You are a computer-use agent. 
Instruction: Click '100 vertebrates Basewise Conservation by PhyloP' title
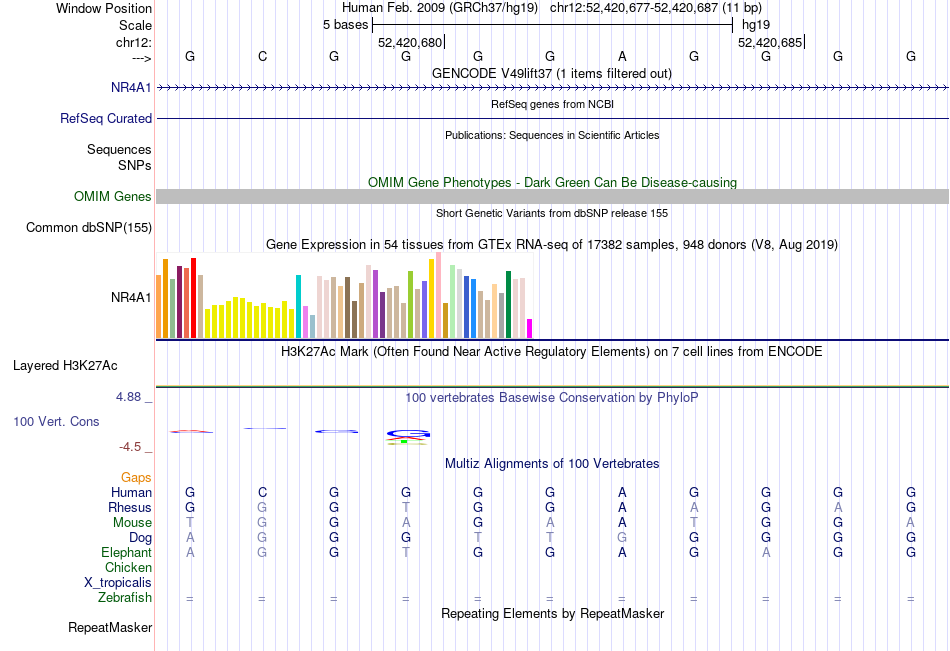(x=551, y=398)
